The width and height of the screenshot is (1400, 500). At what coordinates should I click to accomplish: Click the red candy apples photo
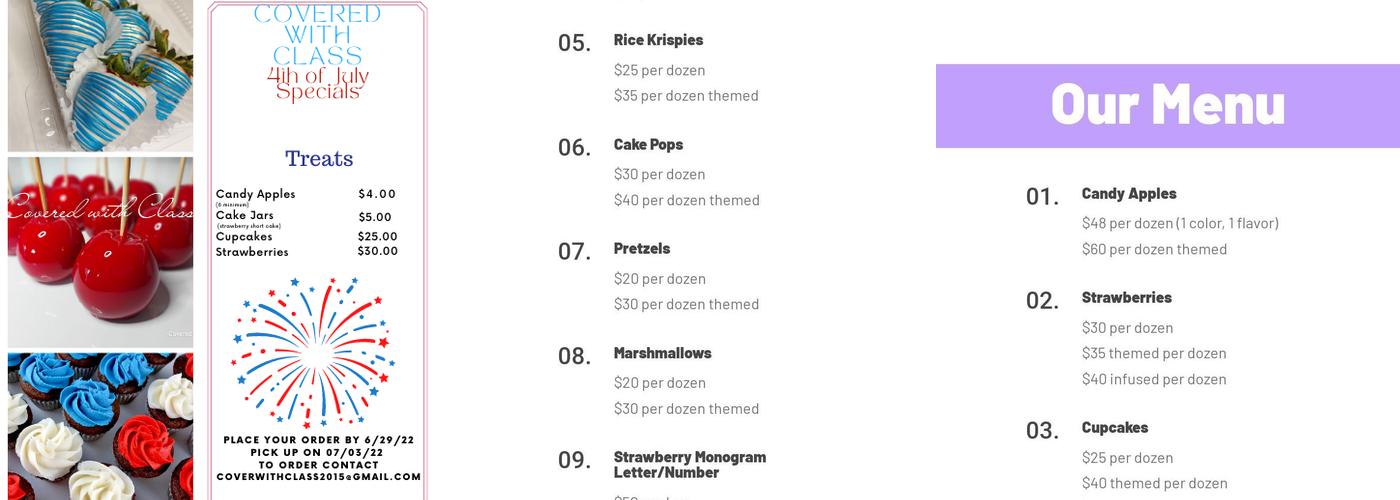coord(100,252)
